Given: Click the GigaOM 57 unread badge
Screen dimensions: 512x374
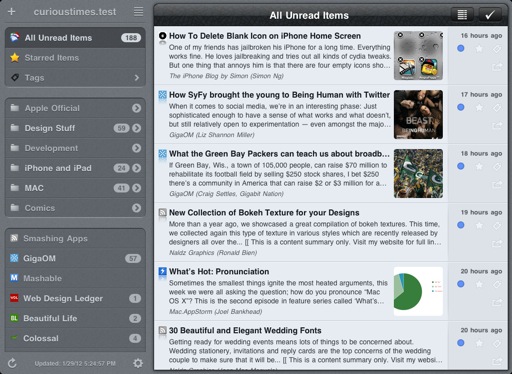Looking at the screenshot, I should click(x=133, y=258).
